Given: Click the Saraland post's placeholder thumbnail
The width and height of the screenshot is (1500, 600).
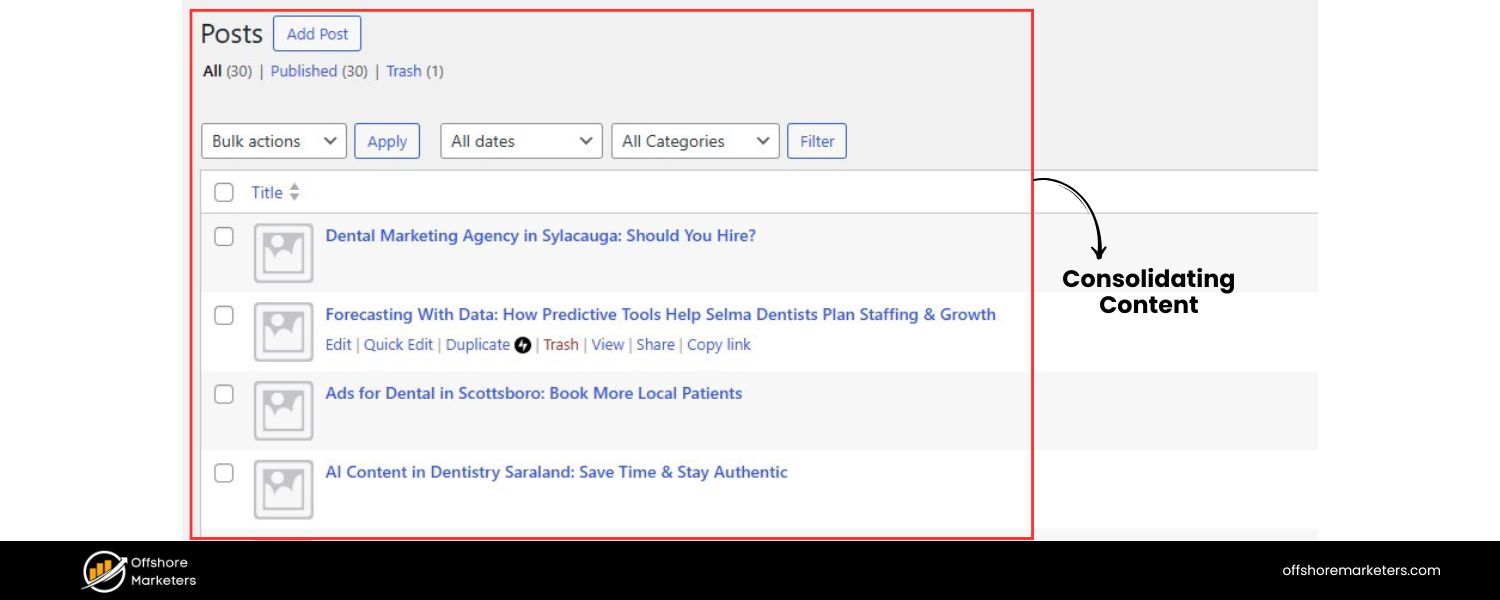Looking at the screenshot, I should pos(283,490).
